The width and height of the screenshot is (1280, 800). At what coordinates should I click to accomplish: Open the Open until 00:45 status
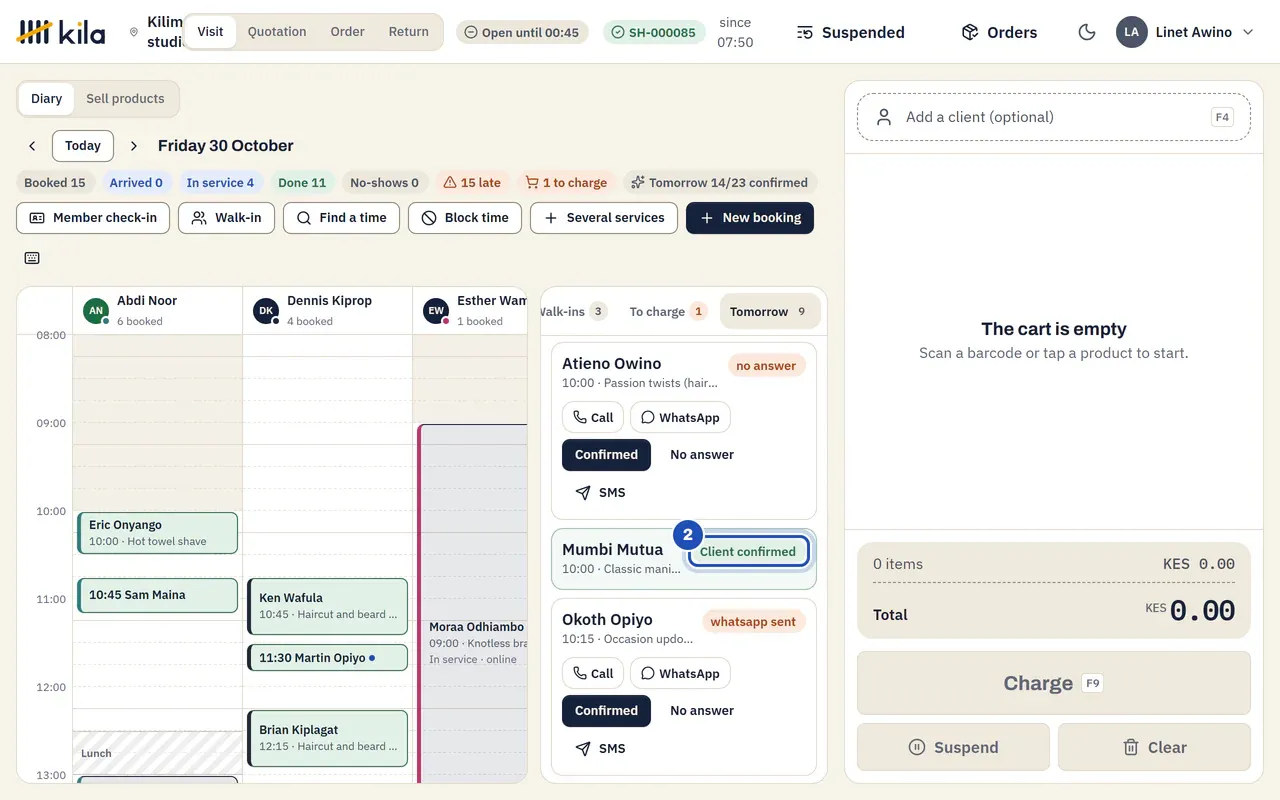[x=522, y=32]
